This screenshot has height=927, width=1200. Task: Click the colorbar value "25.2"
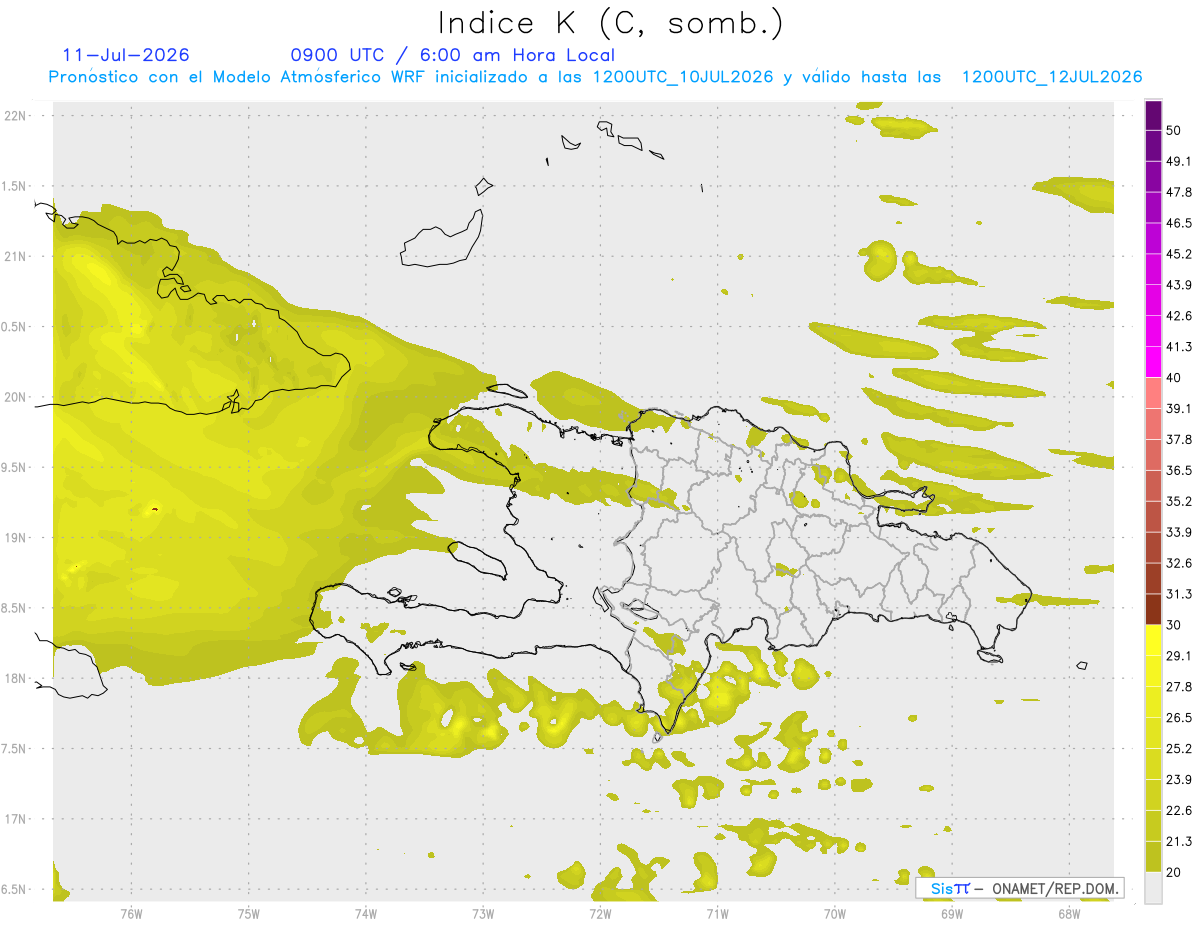tap(1179, 750)
